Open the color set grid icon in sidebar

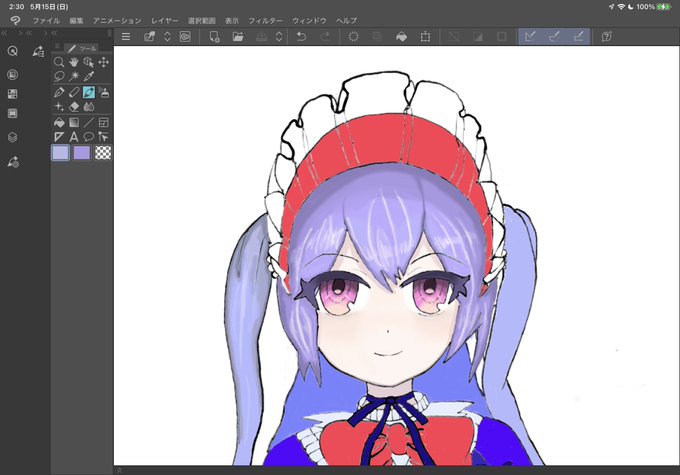[x=13, y=94]
